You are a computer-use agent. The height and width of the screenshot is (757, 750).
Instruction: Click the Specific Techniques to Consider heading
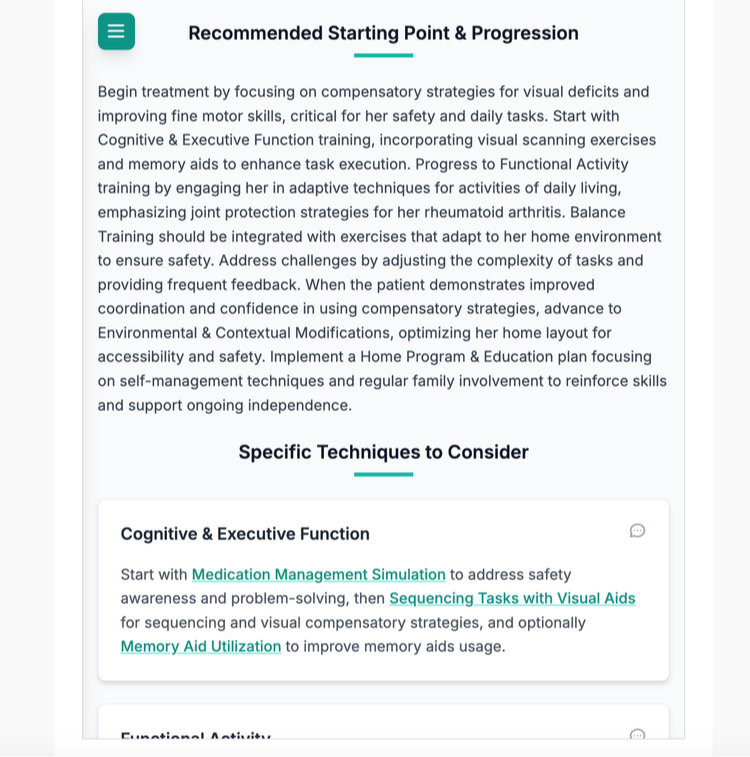tap(383, 452)
